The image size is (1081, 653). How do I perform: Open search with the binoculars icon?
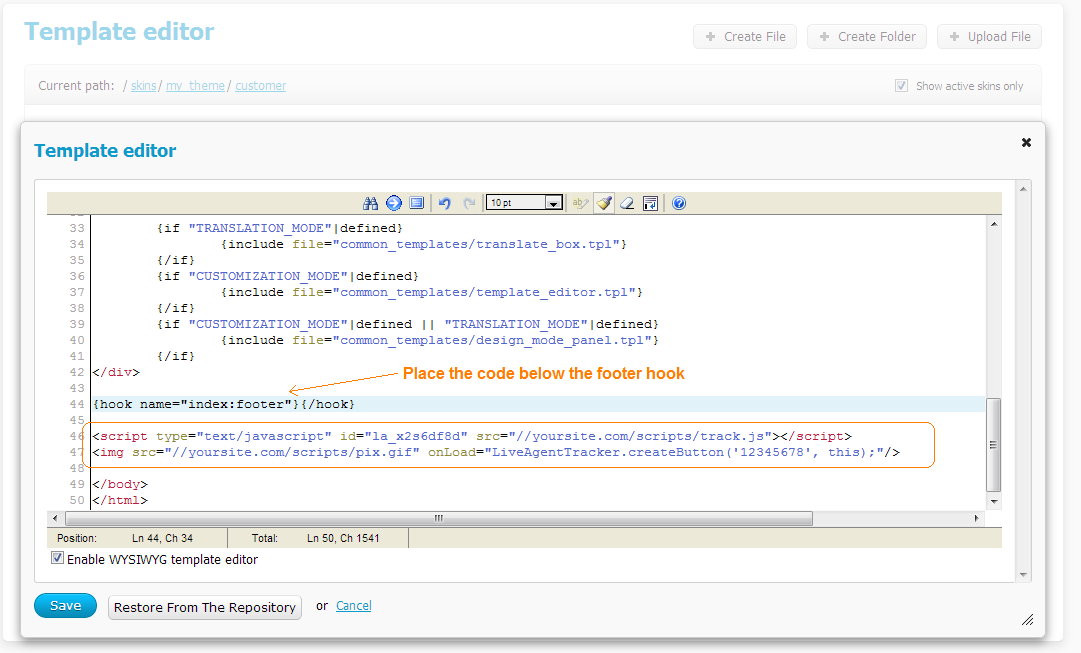click(x=370, y=203)
